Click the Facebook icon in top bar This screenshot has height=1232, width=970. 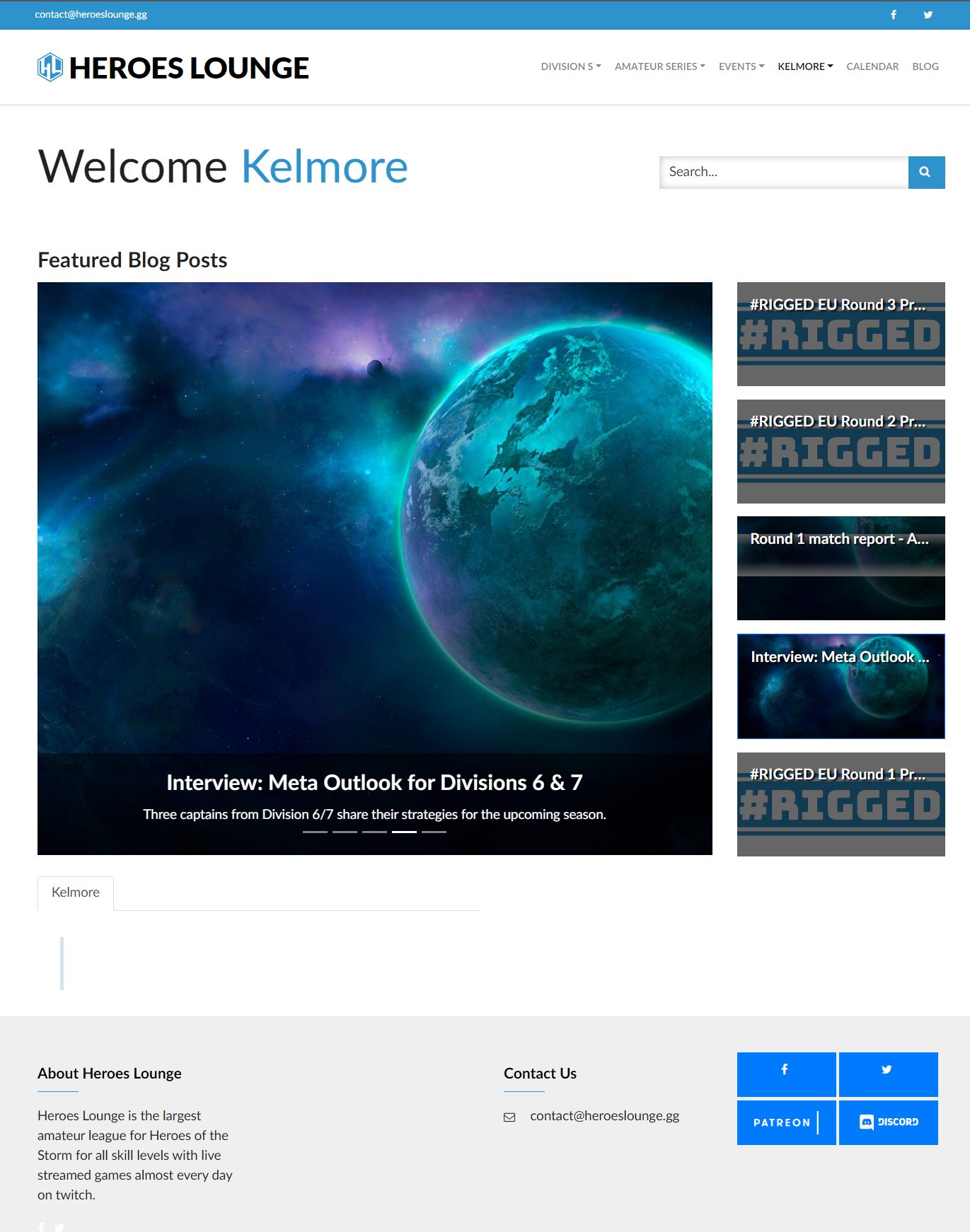point(894,15)
